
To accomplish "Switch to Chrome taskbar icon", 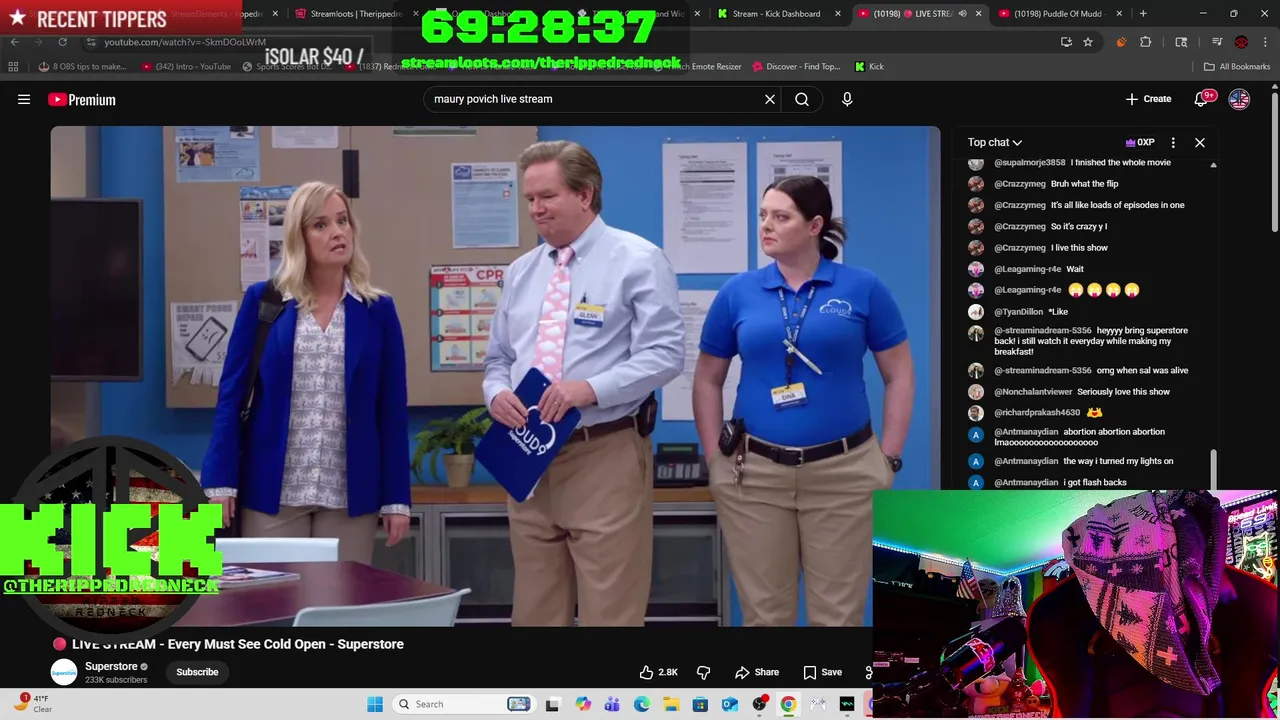I will pos(788,704).
